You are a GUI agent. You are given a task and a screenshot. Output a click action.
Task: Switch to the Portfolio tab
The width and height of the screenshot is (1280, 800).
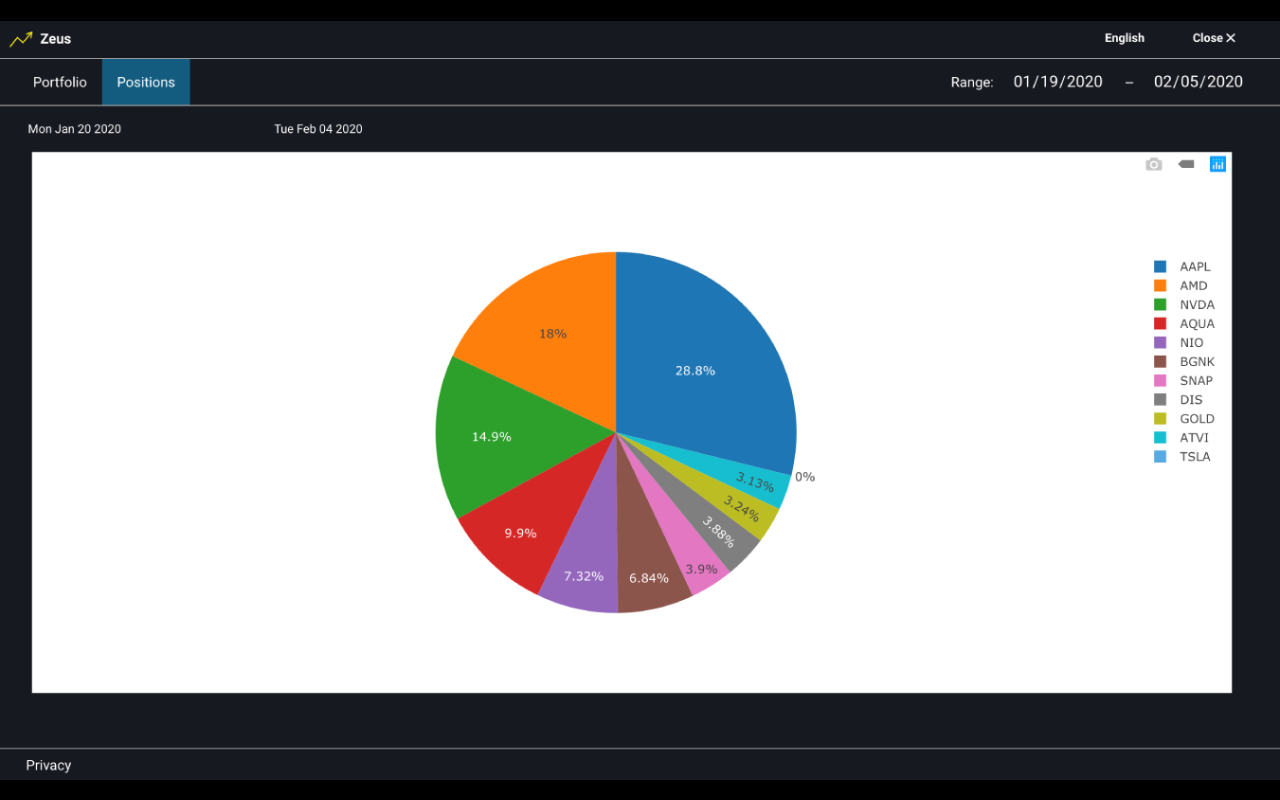[x=60, y=82]
